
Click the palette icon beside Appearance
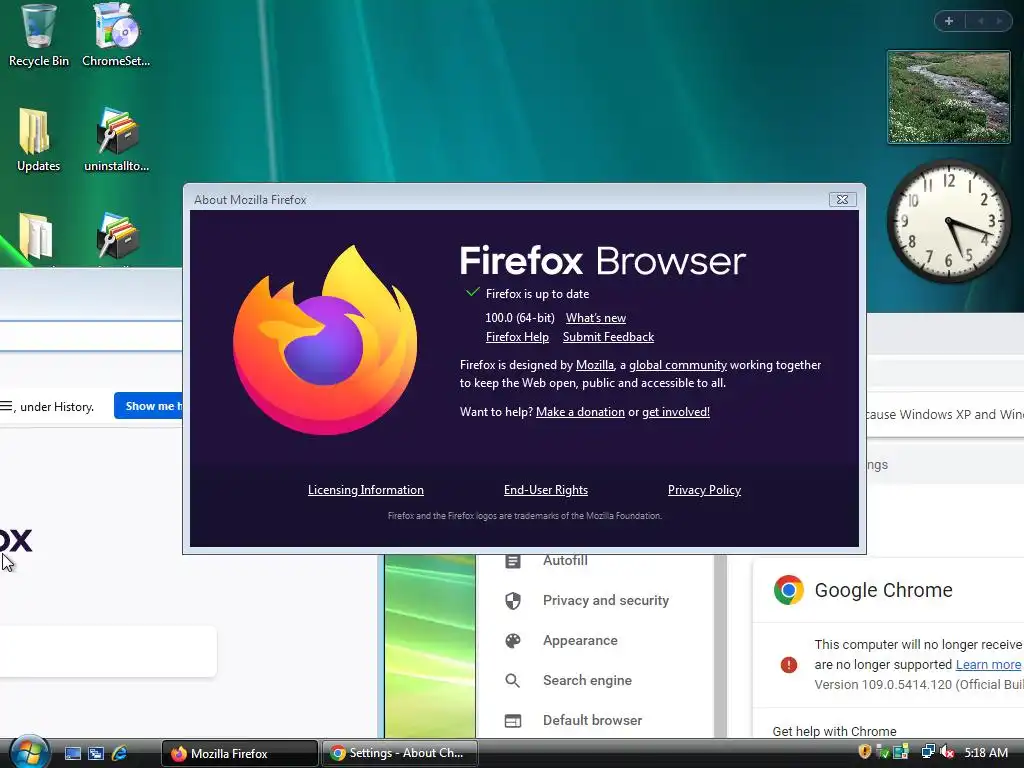pyautogui.click(x=513, y=641)
